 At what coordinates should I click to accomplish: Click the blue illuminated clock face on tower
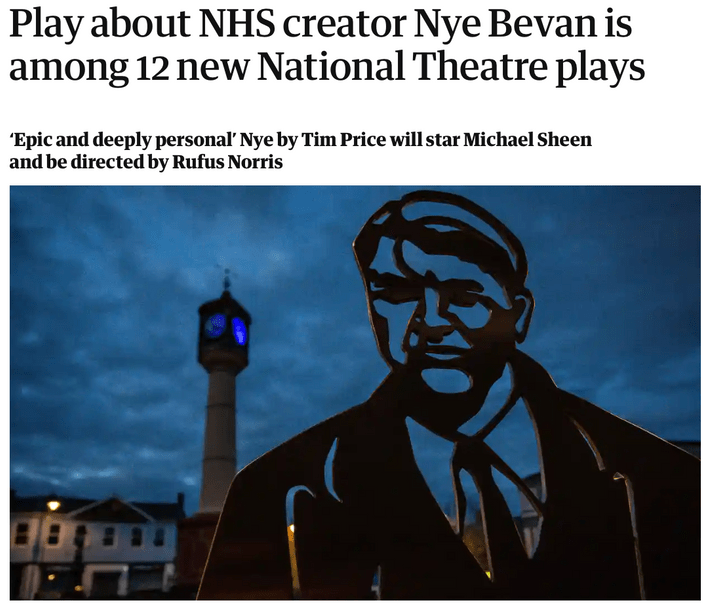point(239,331)
